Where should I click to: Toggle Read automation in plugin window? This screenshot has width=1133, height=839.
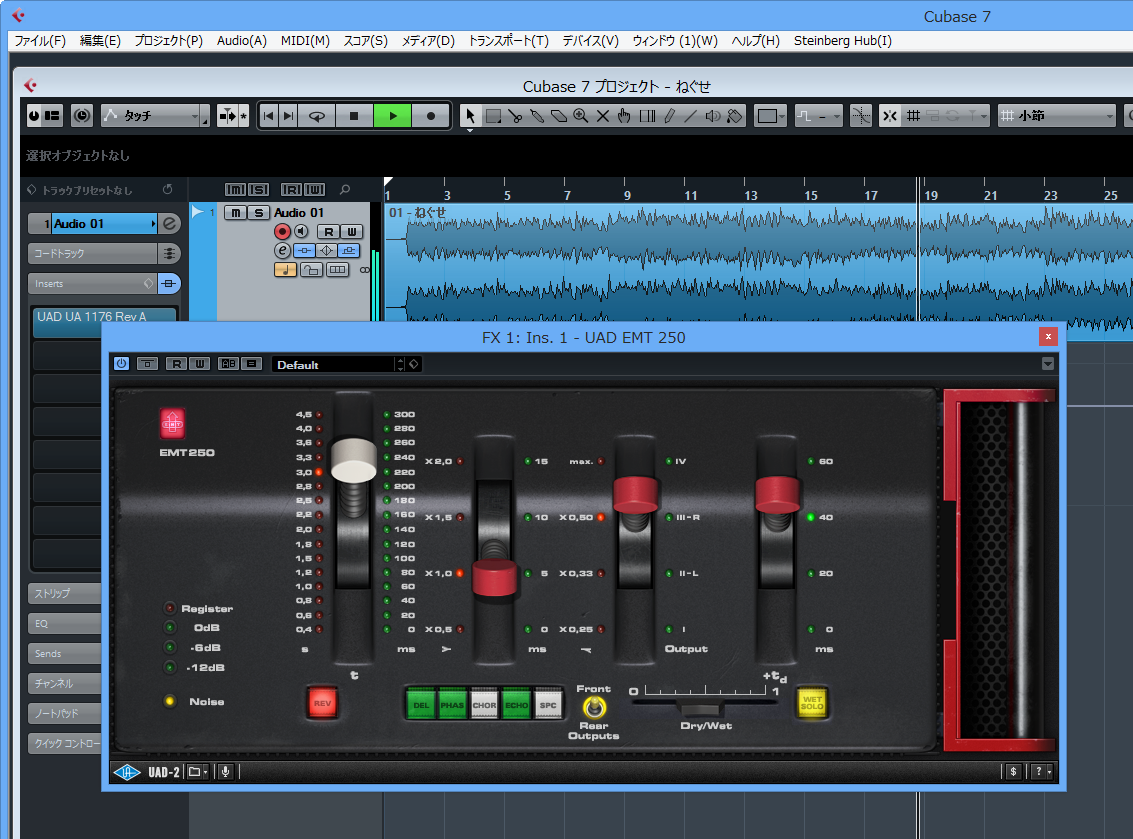coord(176,363)
